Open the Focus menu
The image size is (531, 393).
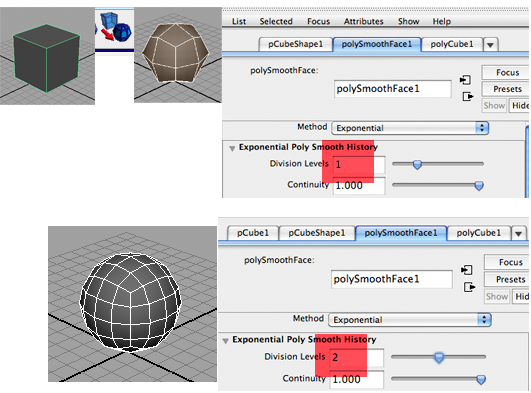[318, 21]
